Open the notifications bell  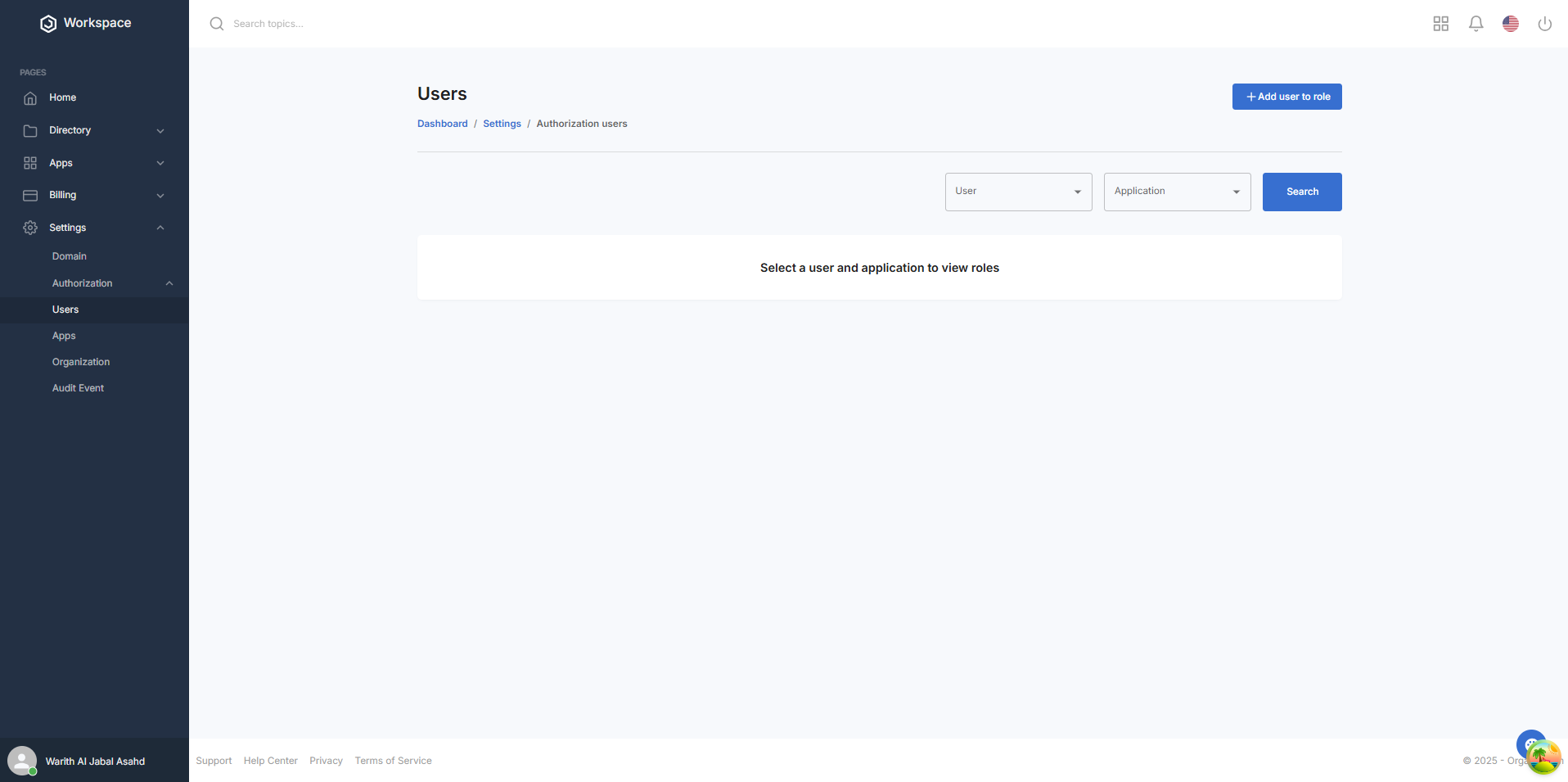tap(1476, 24)
